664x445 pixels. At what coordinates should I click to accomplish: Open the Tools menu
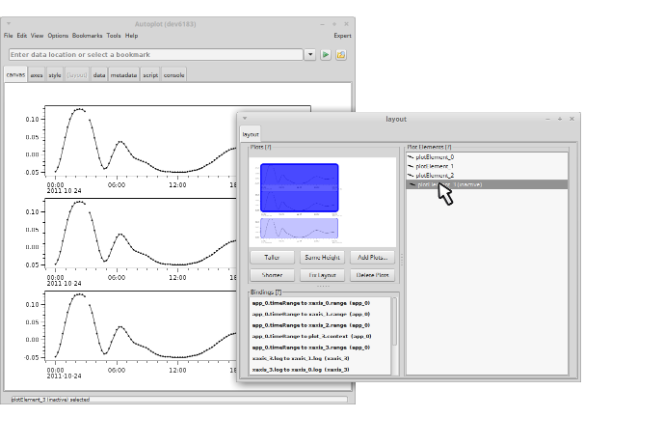113,36
